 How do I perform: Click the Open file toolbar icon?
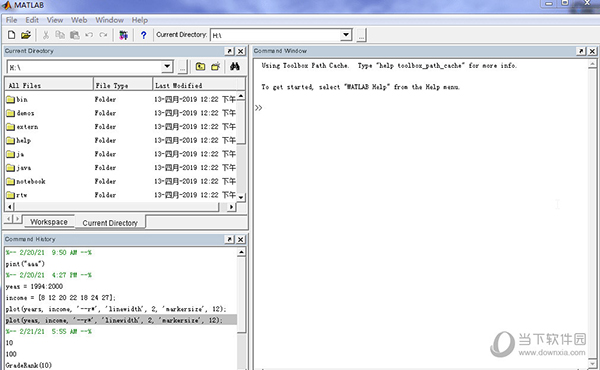pyautogui.click(x=26, y=35)
